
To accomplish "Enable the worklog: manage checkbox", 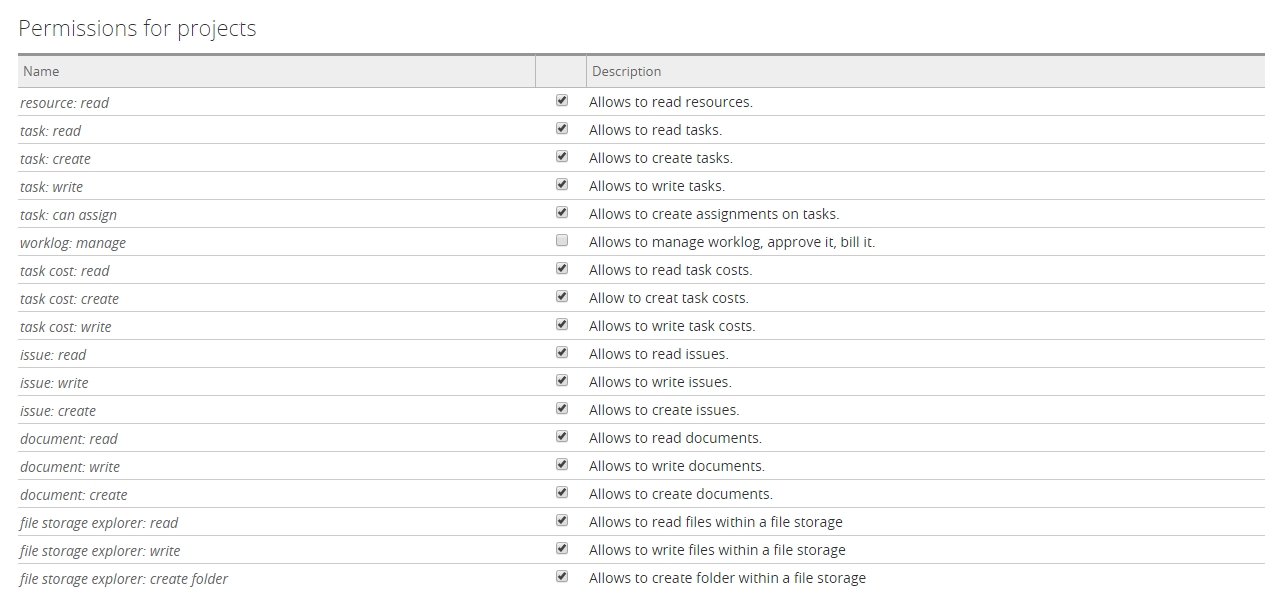I will [562, 241].
